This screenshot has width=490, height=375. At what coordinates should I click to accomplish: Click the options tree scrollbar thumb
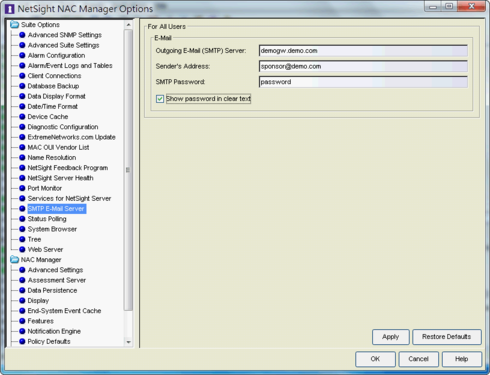pyautogui.click(x=128, y=170)
